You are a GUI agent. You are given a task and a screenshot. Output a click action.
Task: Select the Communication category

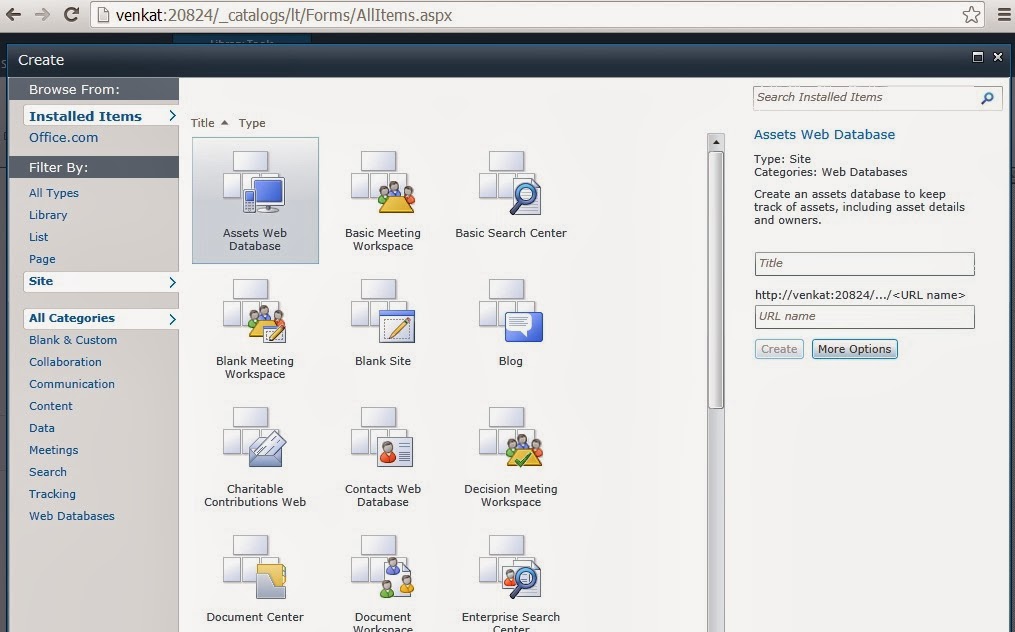72,384
